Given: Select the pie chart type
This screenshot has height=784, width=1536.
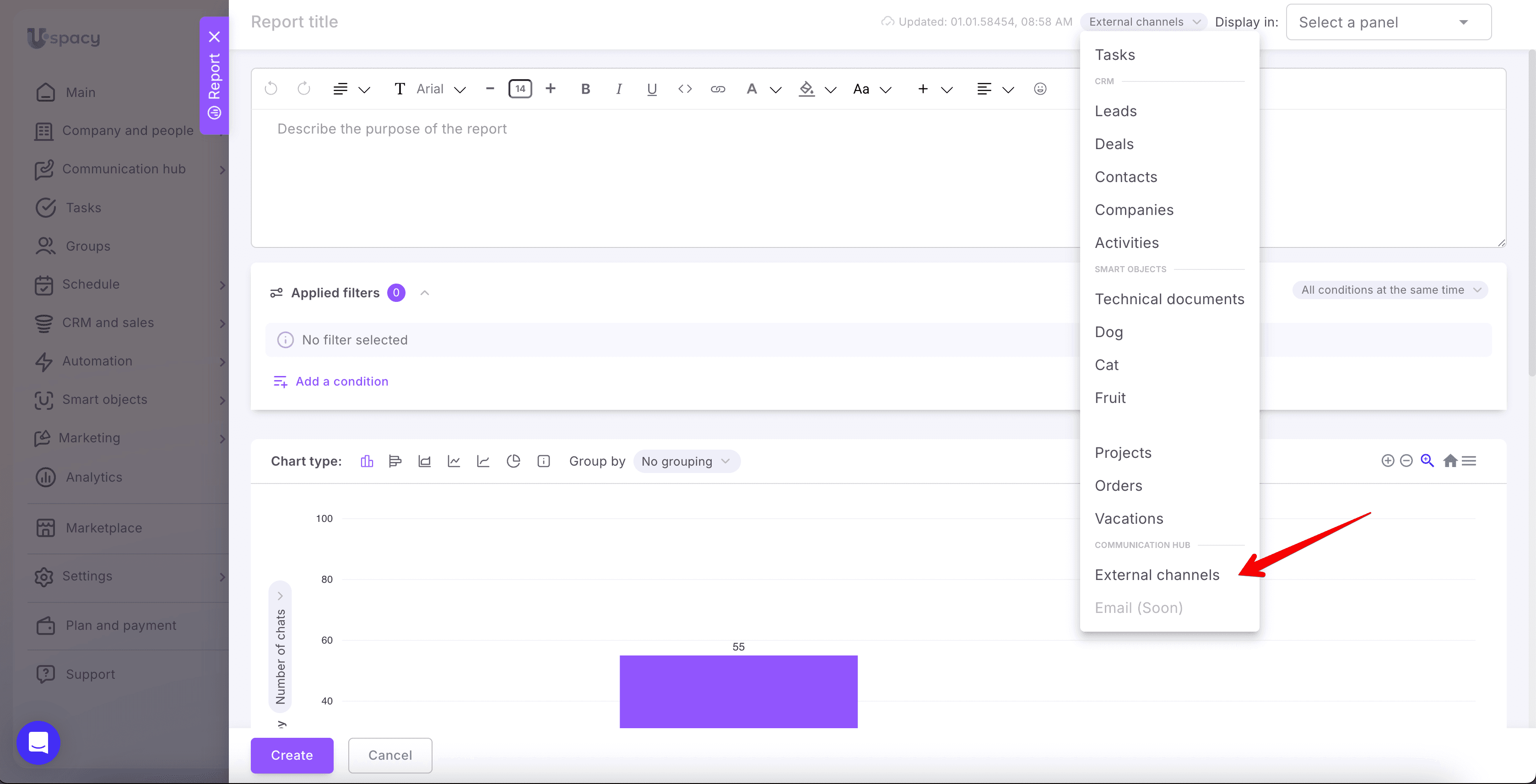Looking at the screenshot, I should click(x=513, y=461).
